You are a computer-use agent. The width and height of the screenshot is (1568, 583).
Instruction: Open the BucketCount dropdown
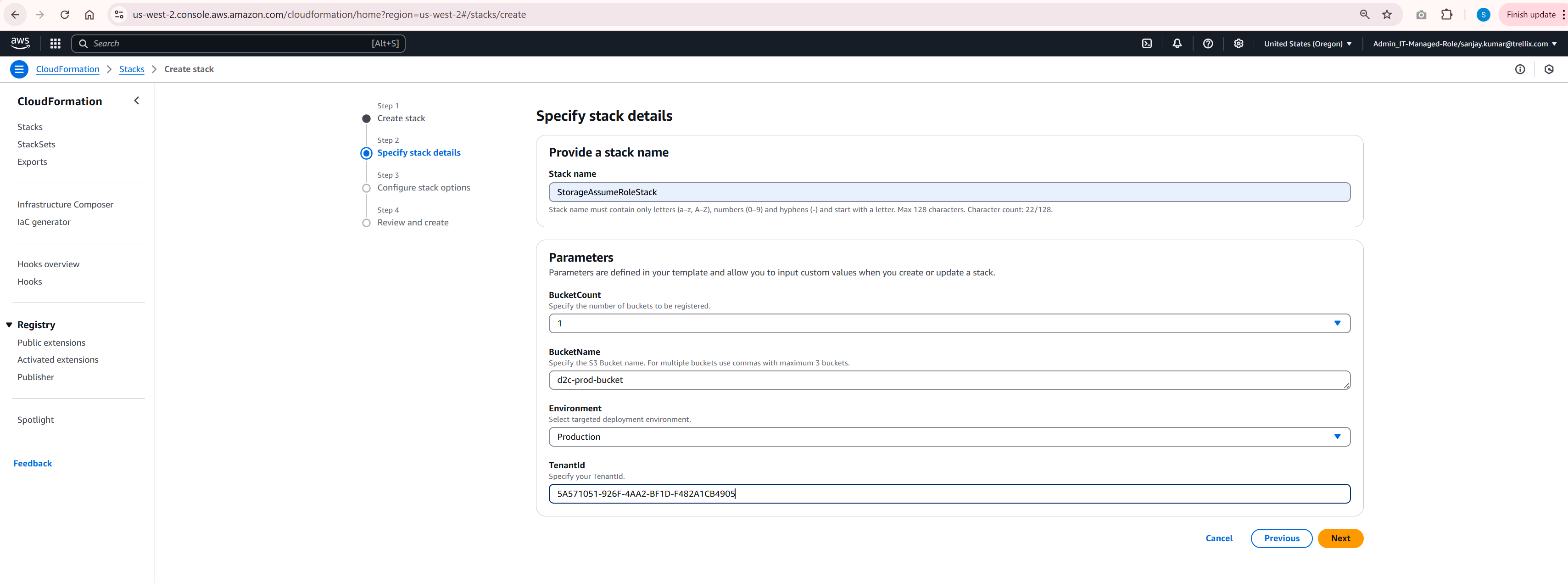[1337, 323]
